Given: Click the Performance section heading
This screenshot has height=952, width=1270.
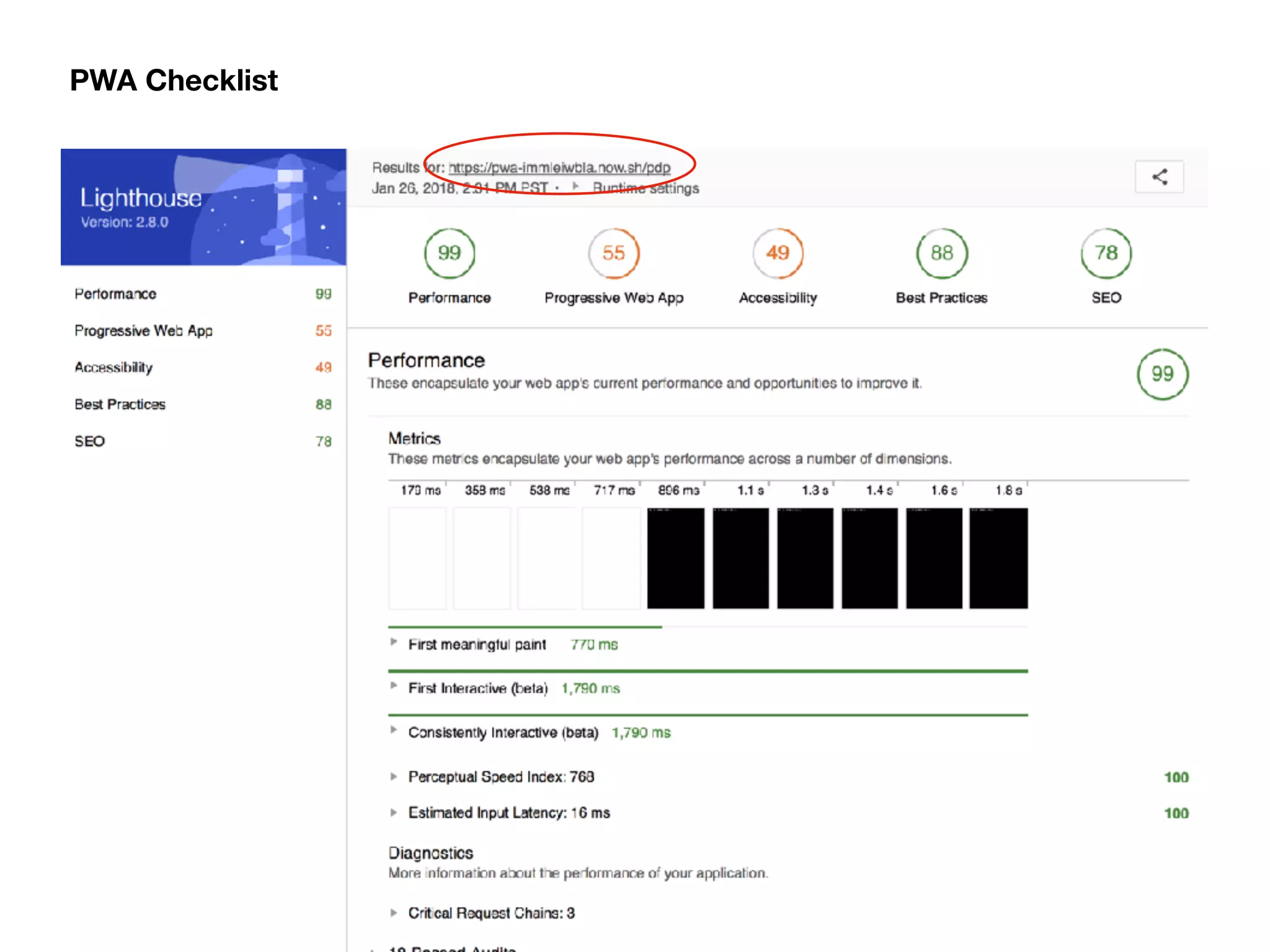Looking at the screenshot, I should [427, 360].
